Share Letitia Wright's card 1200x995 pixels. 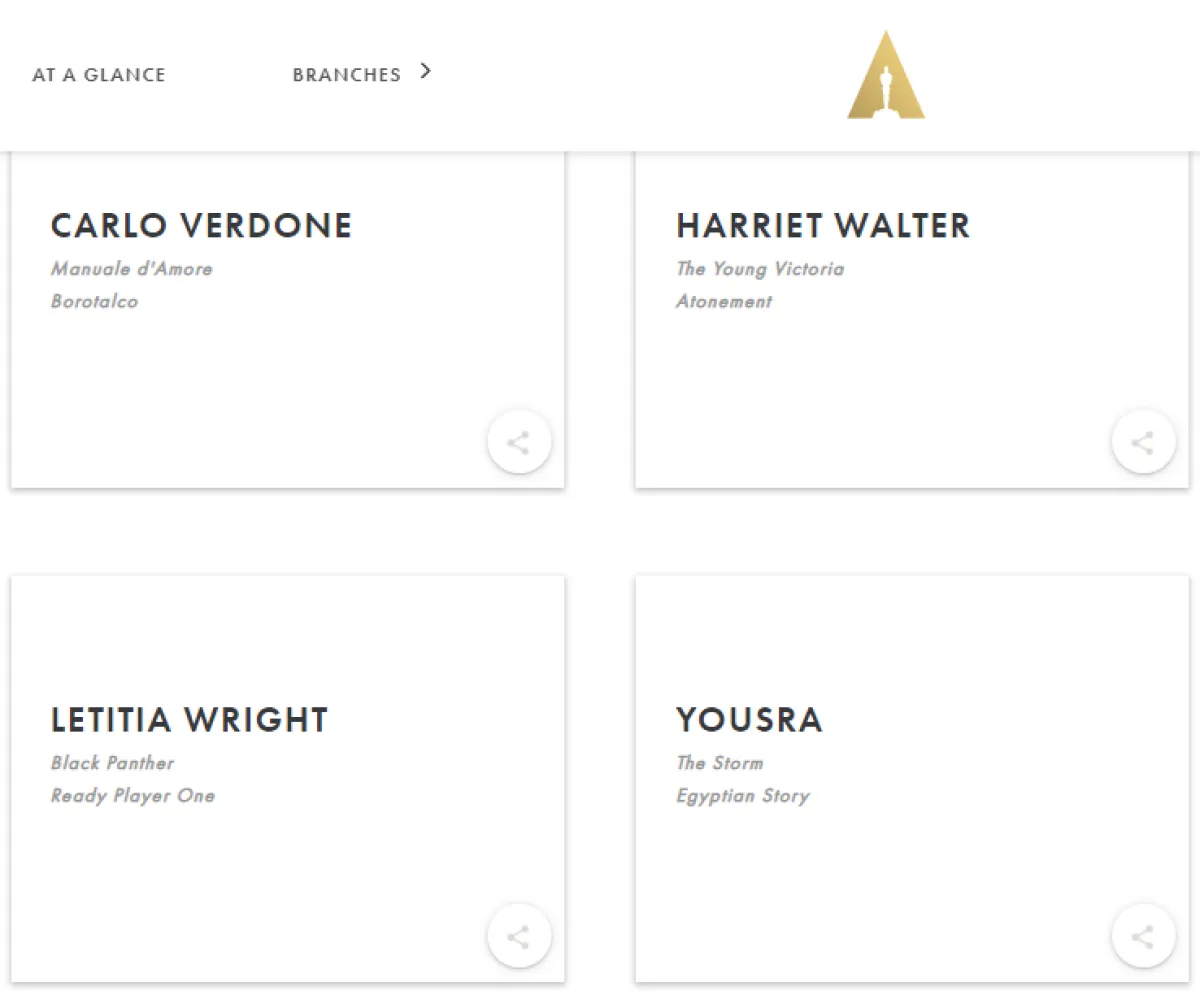[518, 936]
